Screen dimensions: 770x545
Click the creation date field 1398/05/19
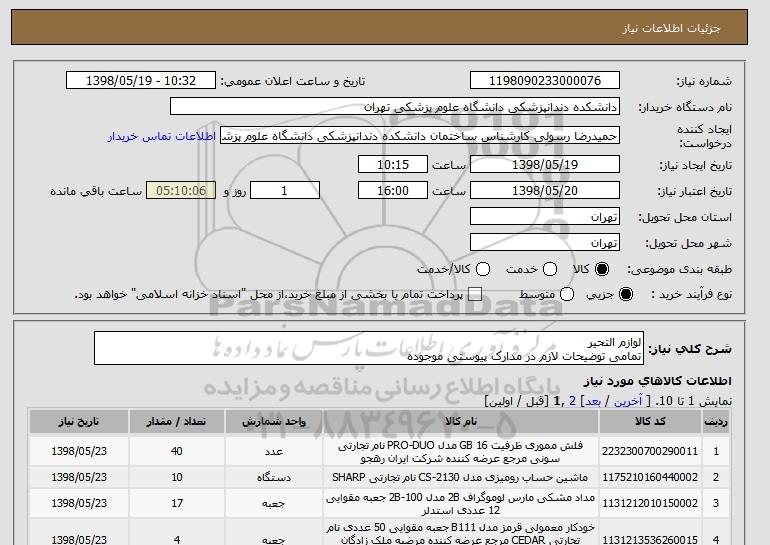[545, 164]
